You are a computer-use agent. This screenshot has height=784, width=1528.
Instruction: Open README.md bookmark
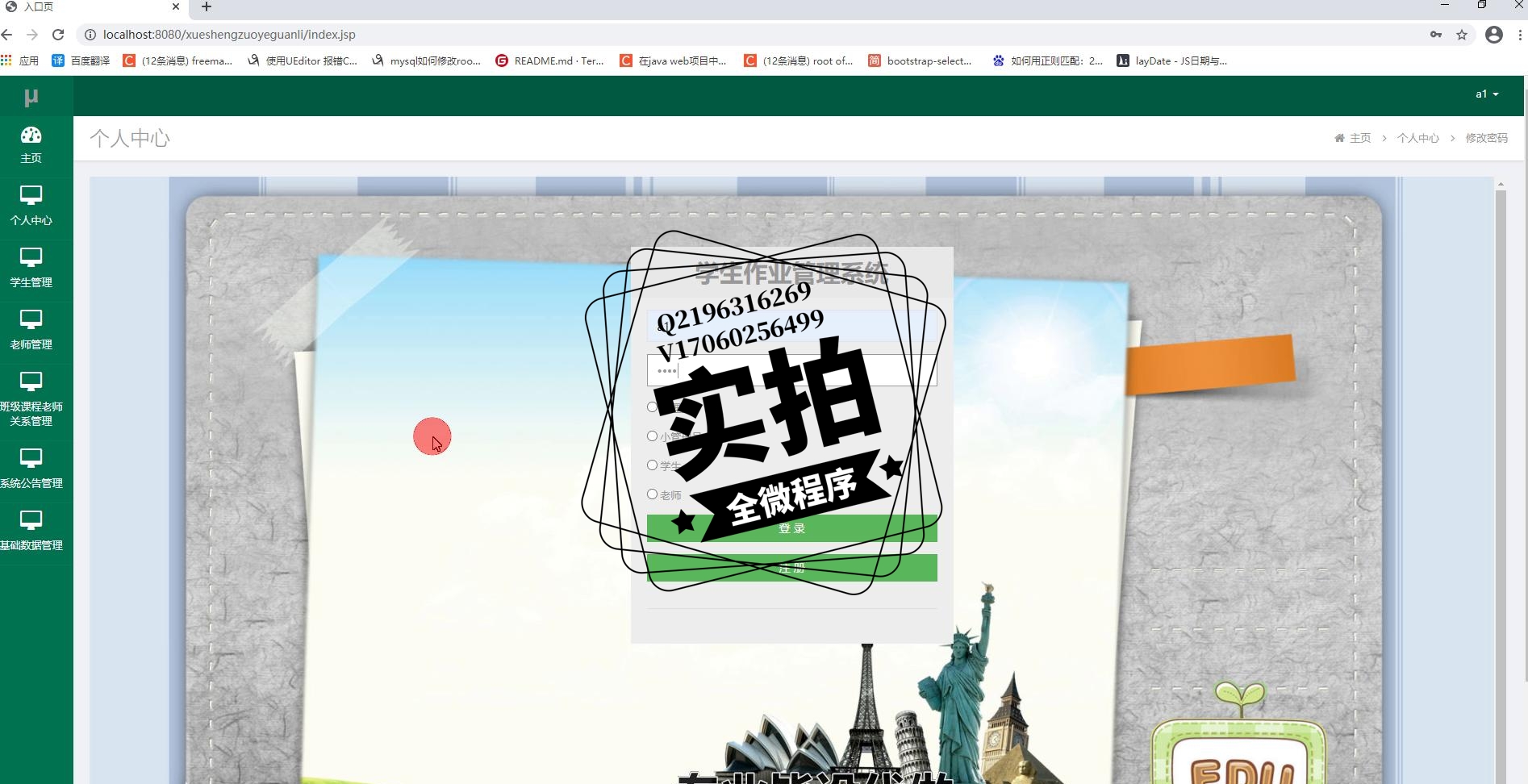549,60
